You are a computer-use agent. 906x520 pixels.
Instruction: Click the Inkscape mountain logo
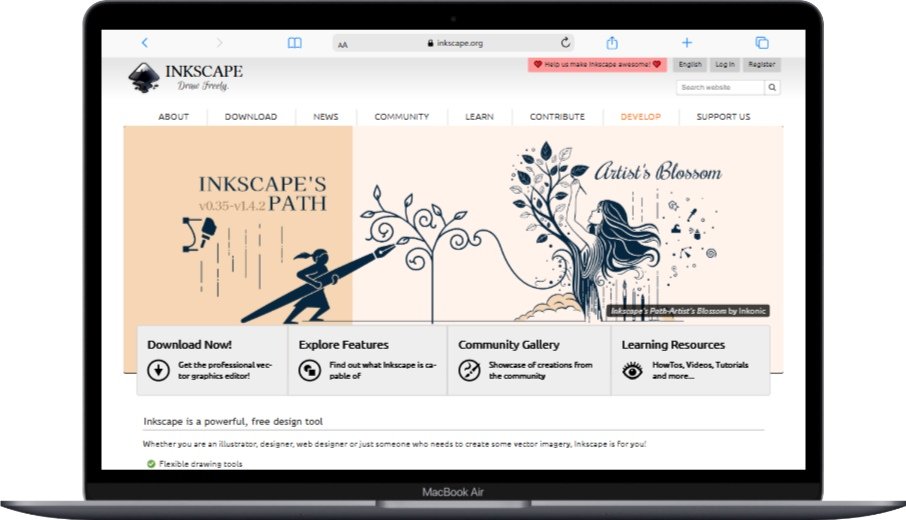coord(144,77)
